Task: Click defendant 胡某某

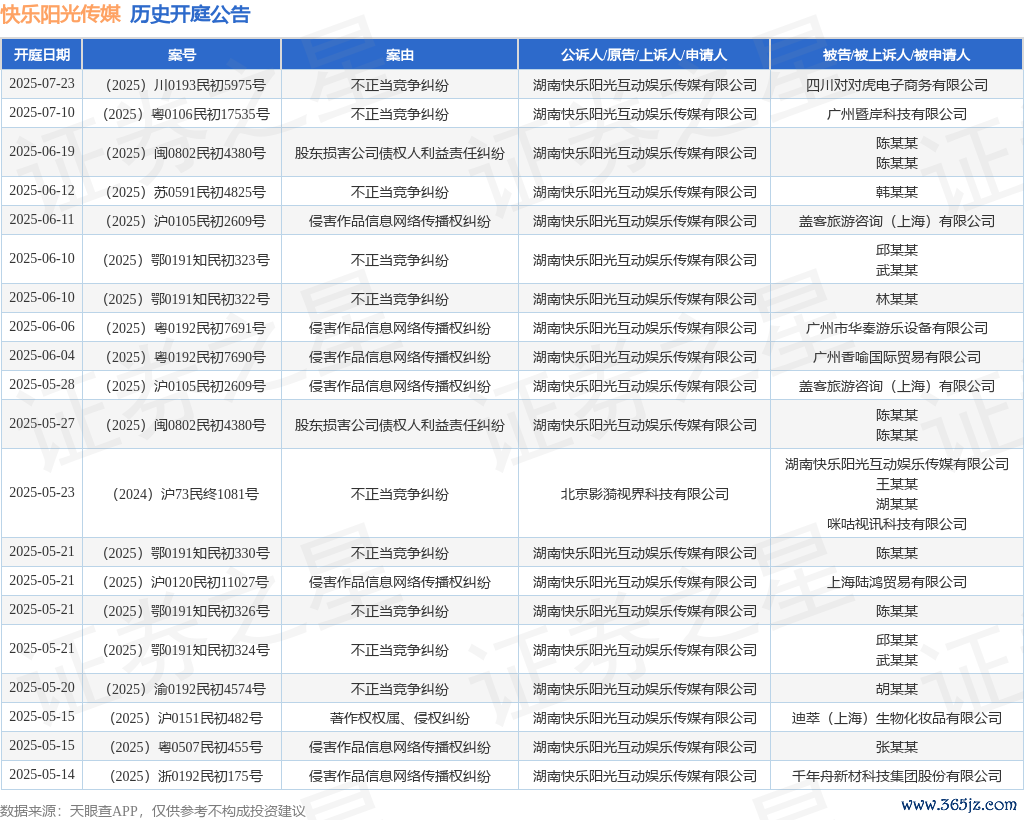Action: 897,689
